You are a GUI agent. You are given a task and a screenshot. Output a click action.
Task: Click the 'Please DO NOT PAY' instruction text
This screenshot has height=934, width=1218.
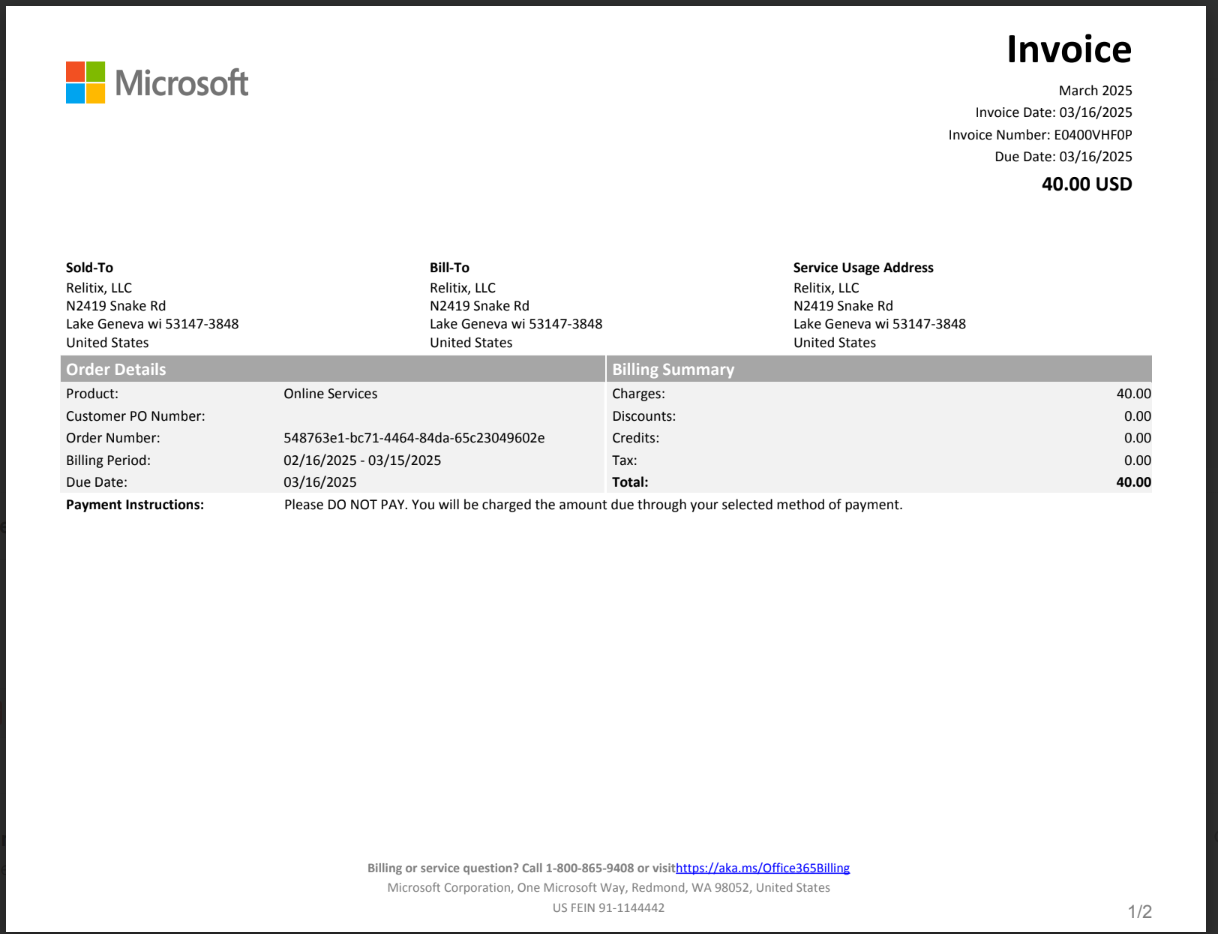click(593, 505)
